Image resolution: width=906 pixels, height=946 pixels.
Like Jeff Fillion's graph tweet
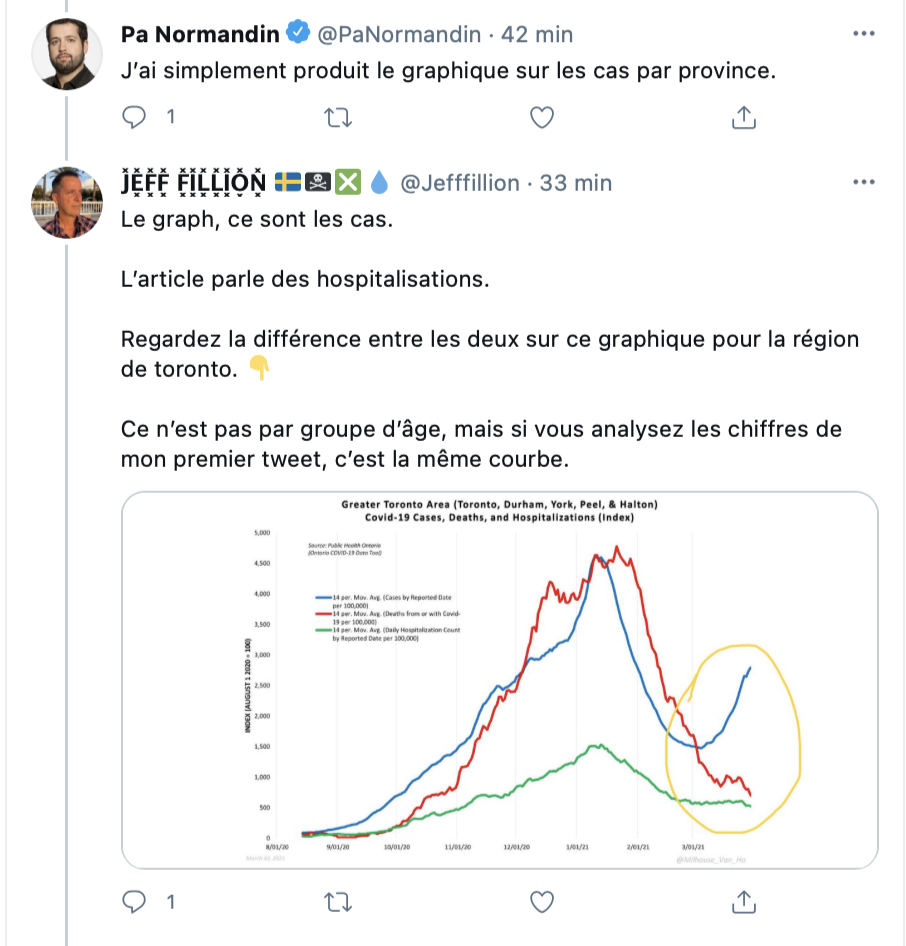tap(542, 902)
